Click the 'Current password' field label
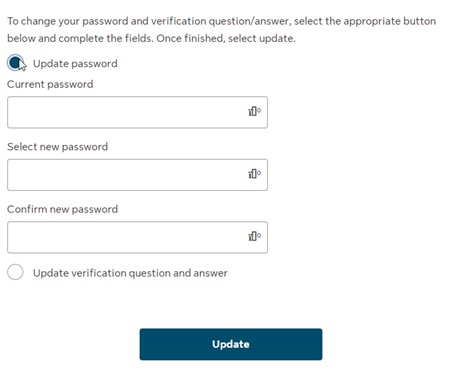The image size is (458, 375). (50, 84)
